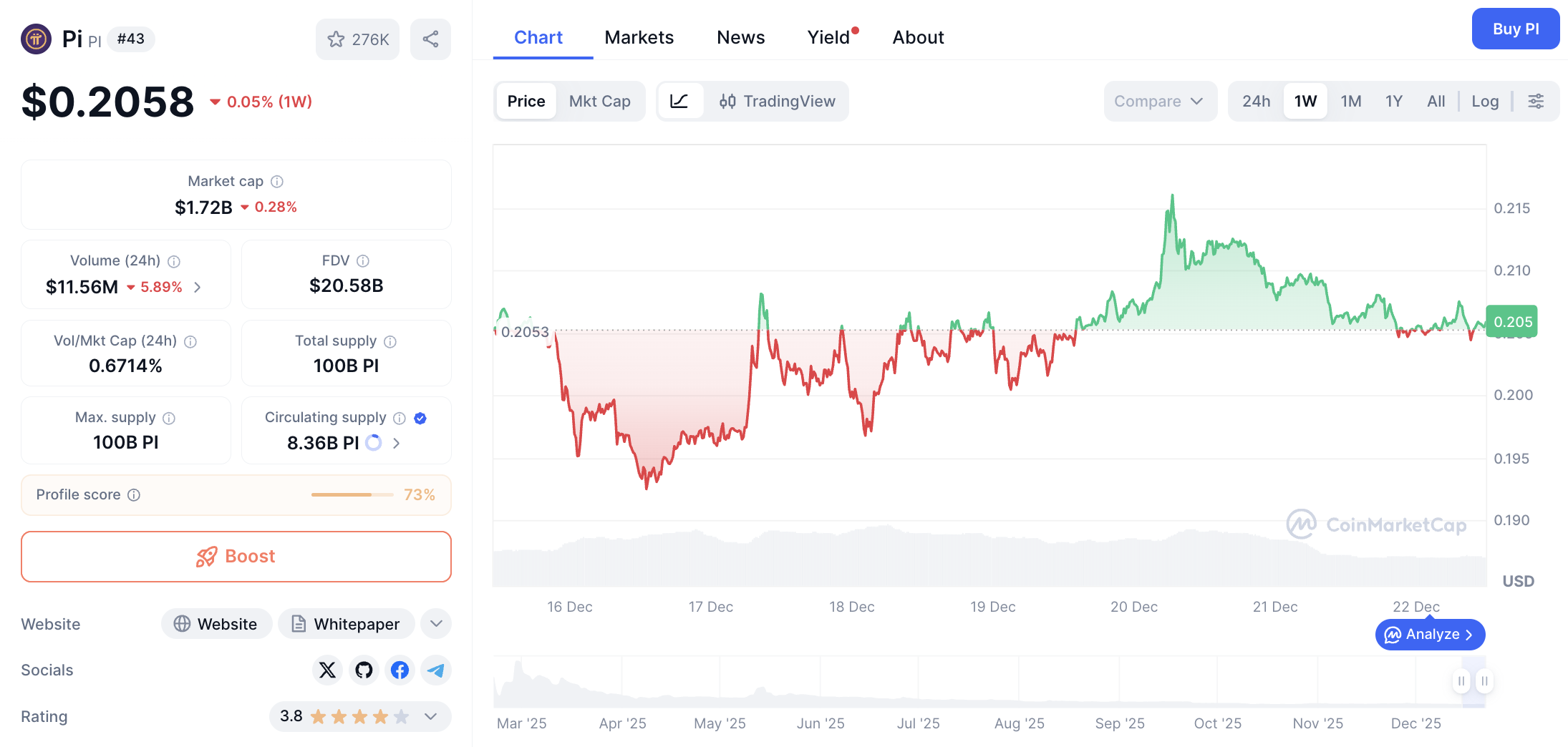Expand more website links chevron
1568x747 pixels.
436,623
